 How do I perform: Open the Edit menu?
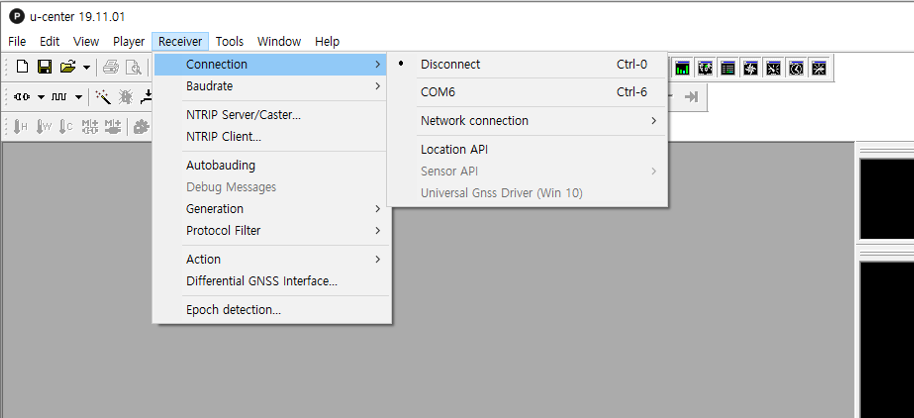coord(50,41)
